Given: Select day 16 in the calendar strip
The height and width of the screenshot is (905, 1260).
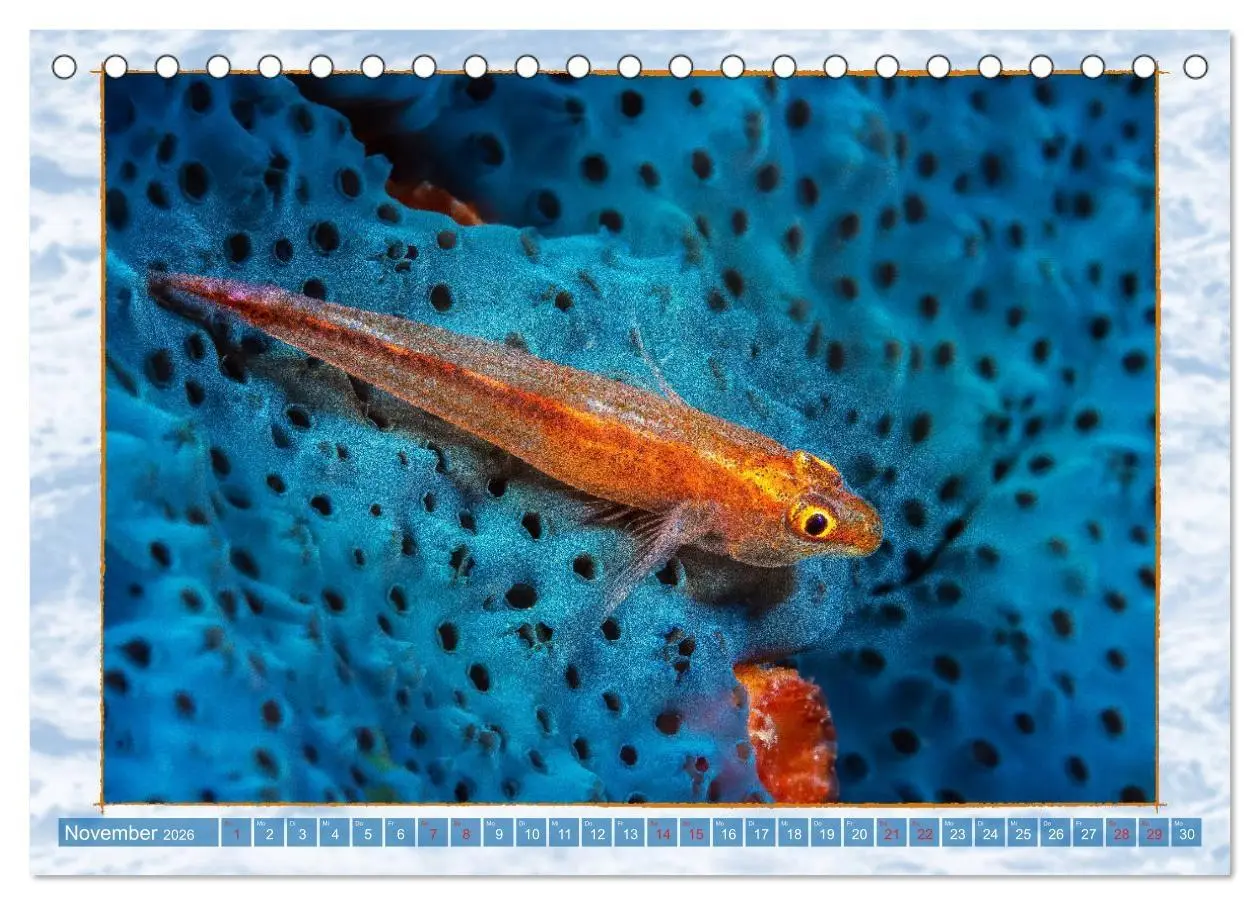Looking at the screenshot, I should tap(728, 833).
